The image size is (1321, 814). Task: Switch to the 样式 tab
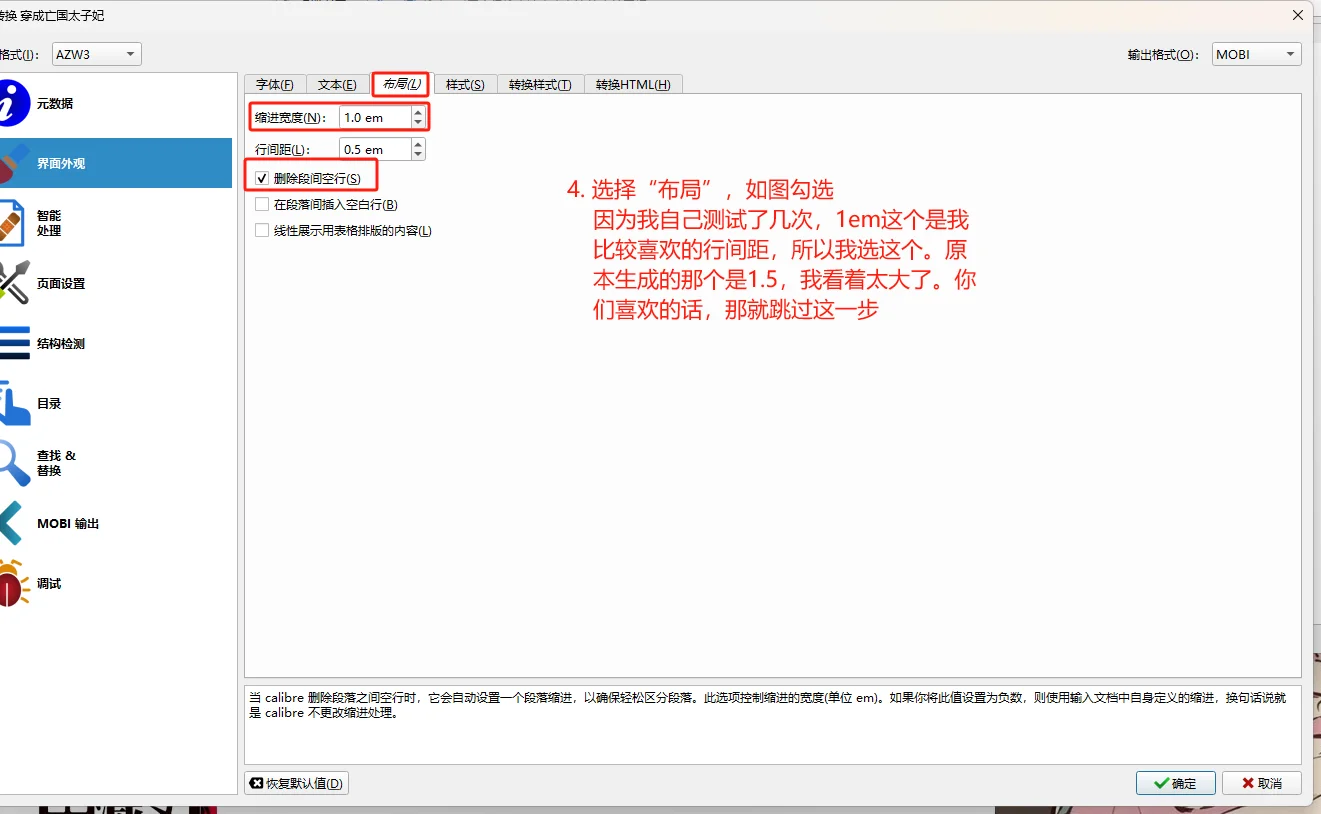465,84
